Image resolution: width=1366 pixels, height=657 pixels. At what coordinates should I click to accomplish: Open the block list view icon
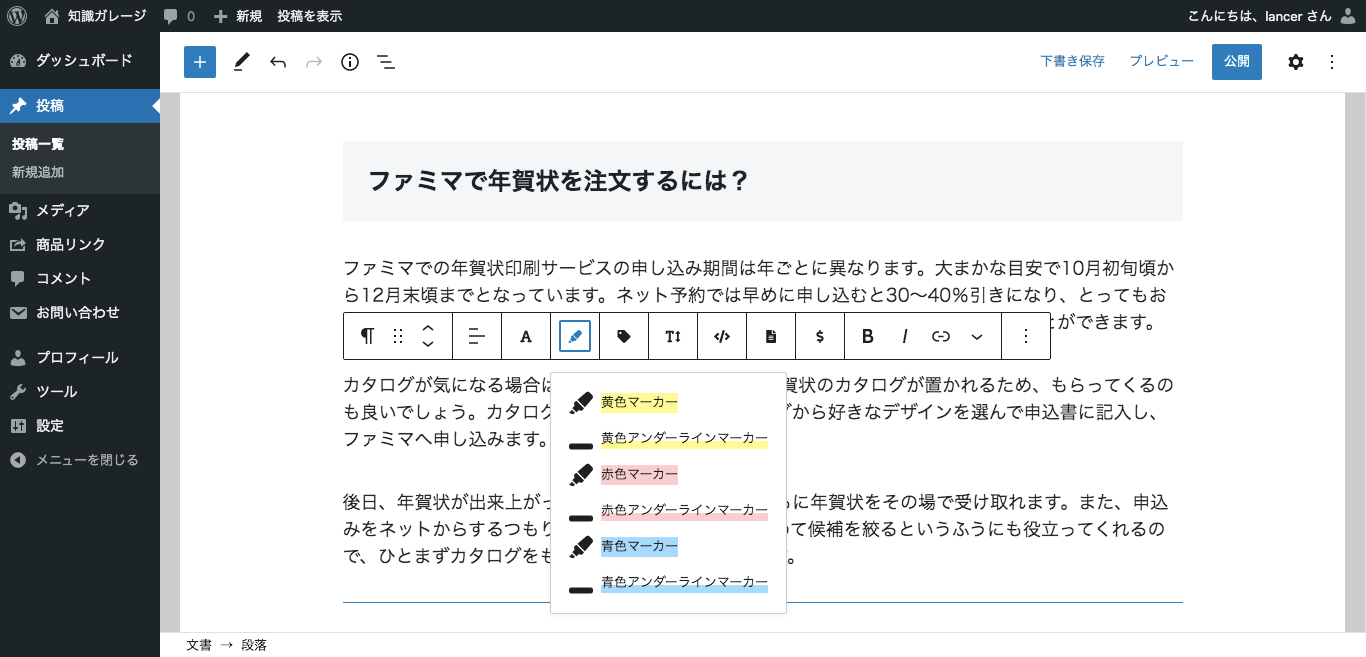tap(386, 62)
